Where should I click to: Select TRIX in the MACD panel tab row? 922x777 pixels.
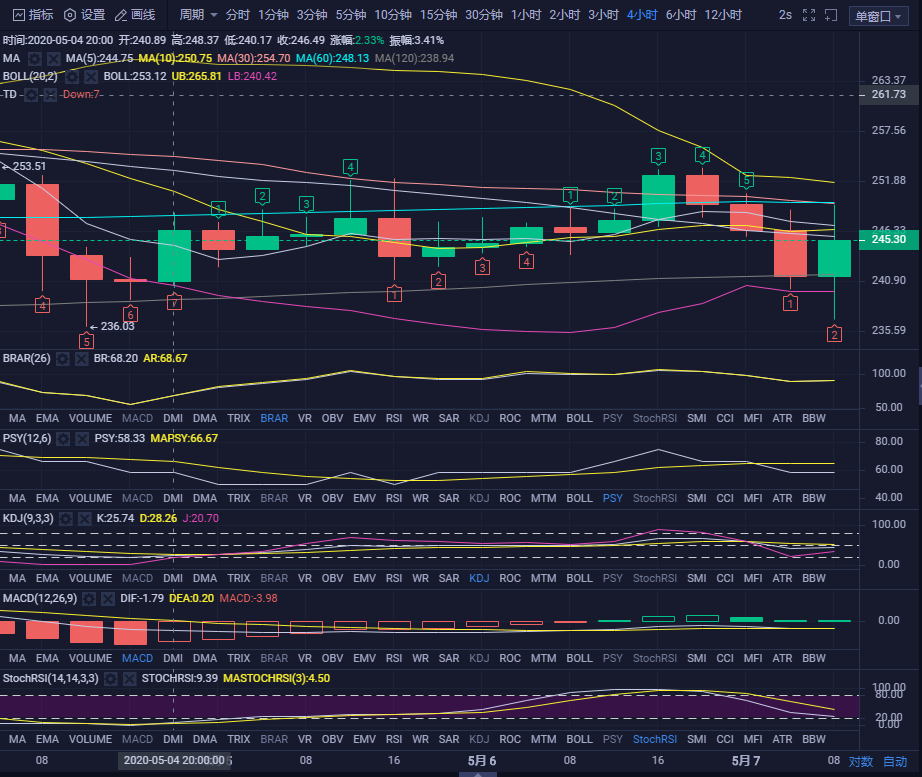click(x=239, y=658)
